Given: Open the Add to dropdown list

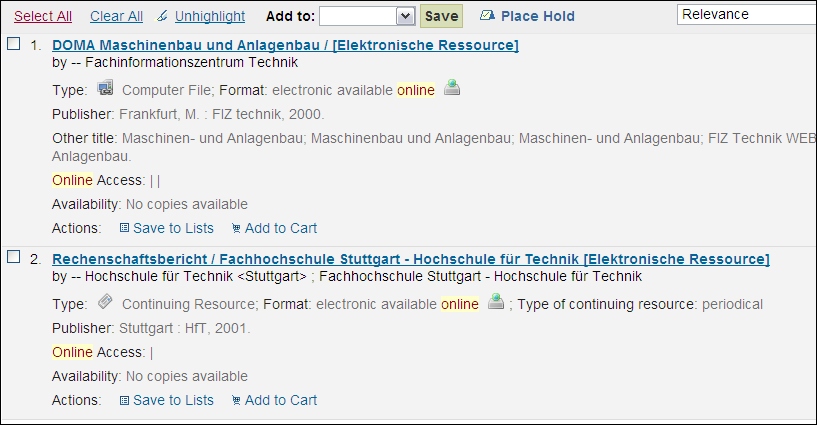Looking at the screenshot, I should coord(367,16).
